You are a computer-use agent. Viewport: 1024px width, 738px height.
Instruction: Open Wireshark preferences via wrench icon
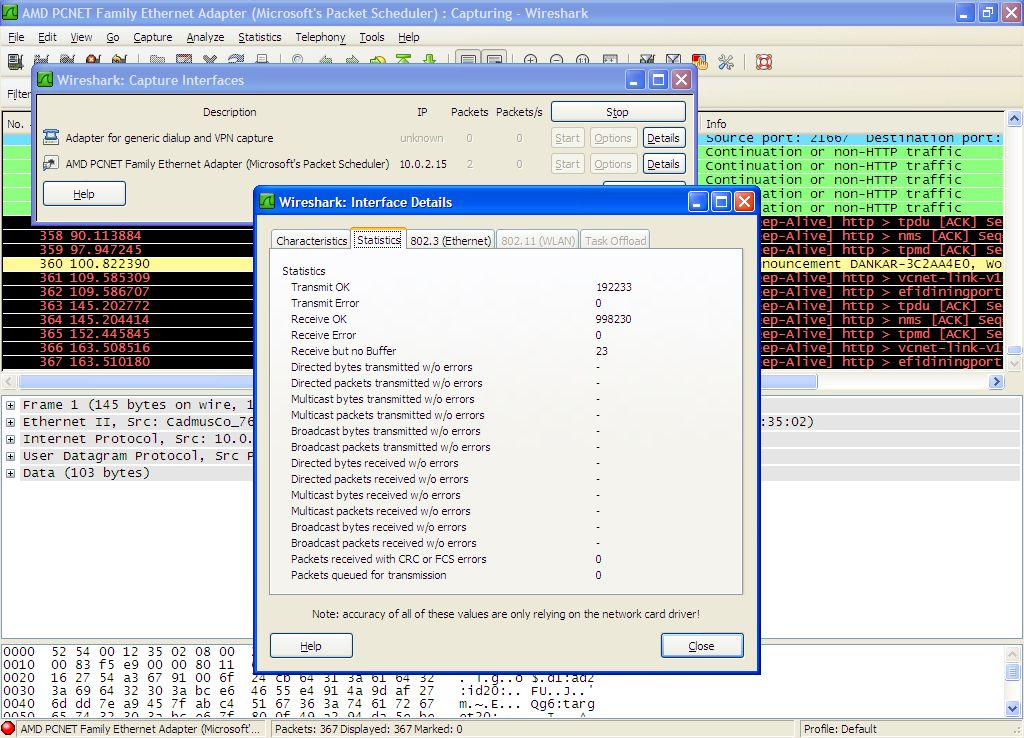coord(726,61)
